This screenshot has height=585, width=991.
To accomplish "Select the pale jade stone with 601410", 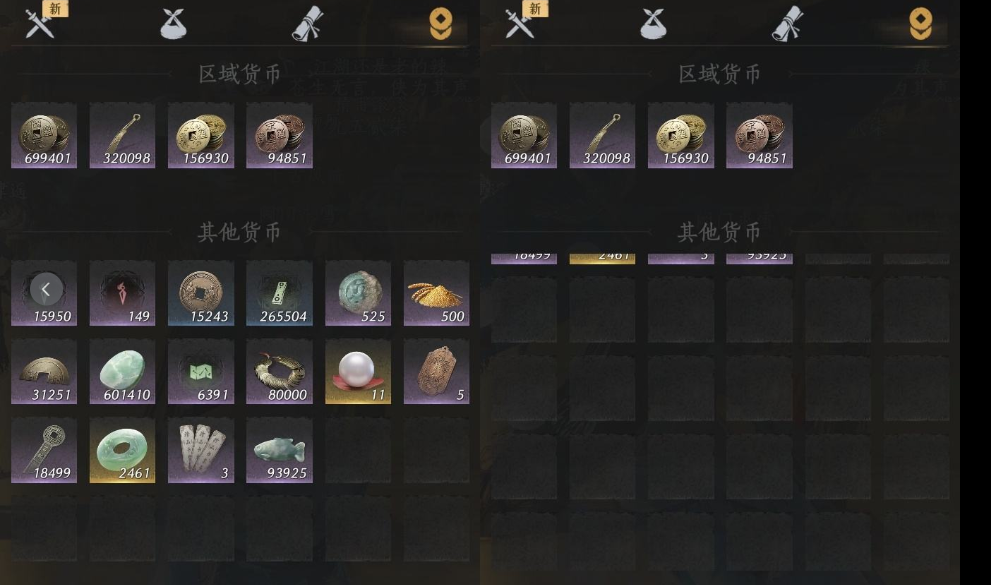I will click(x=123, y=371).
